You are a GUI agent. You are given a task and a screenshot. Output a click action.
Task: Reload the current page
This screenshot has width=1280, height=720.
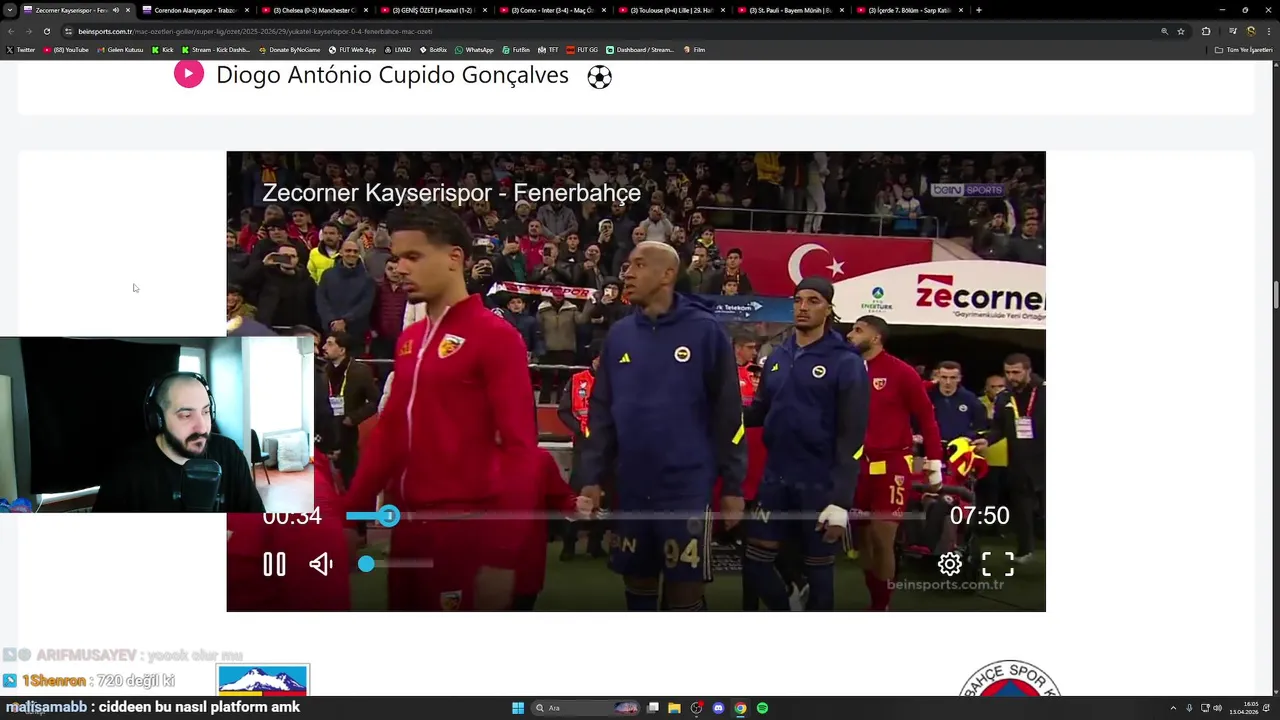pyautogui.click(x=46, y=31)
